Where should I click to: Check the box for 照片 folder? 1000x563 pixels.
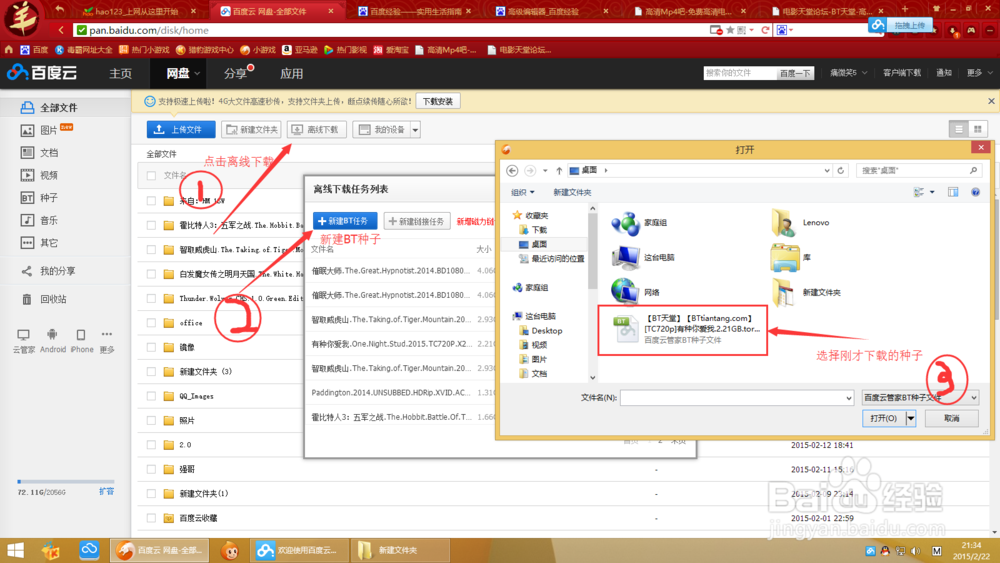pos(151,420)
